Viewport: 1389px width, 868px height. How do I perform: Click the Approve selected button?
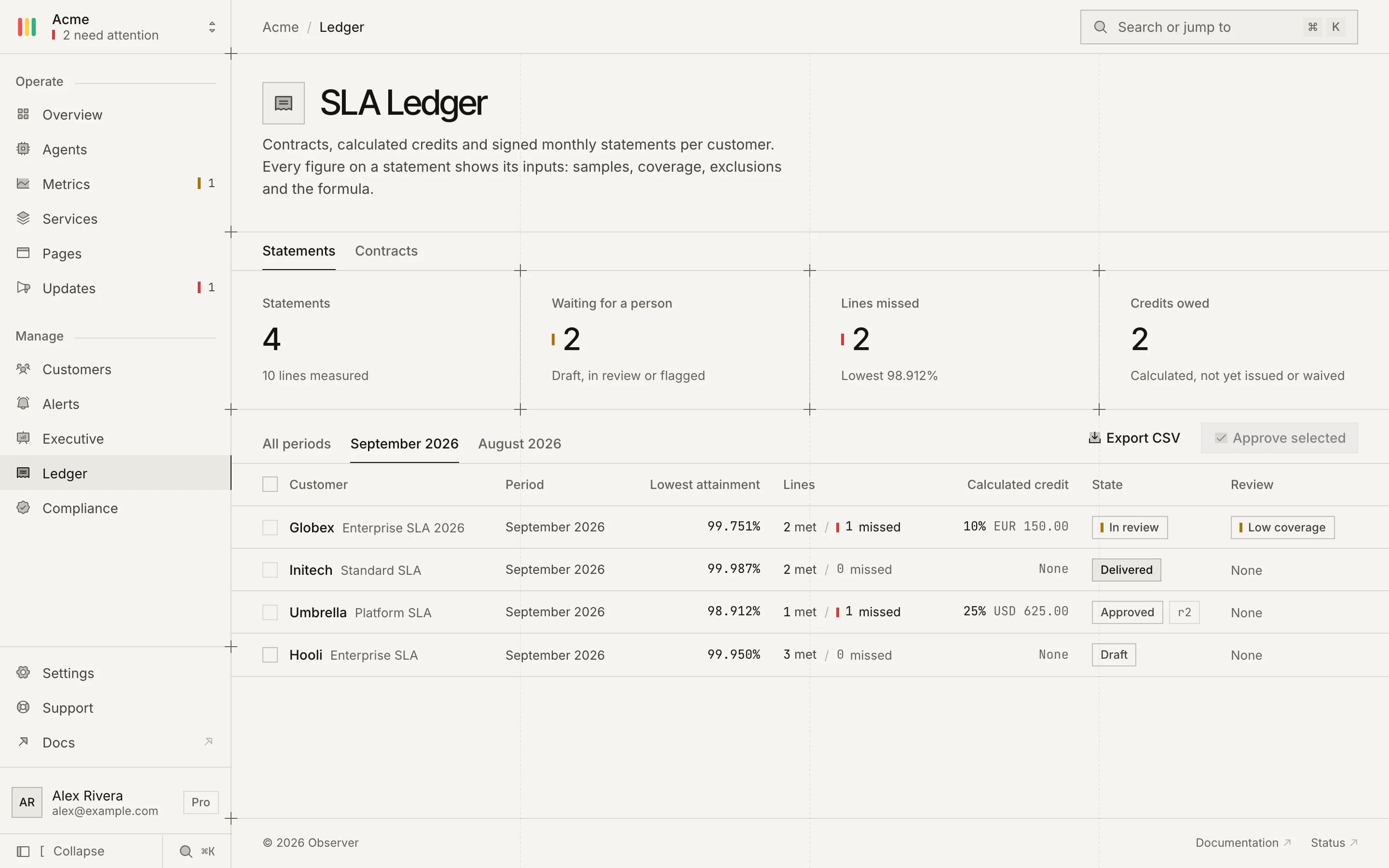tap(1280, 438)
